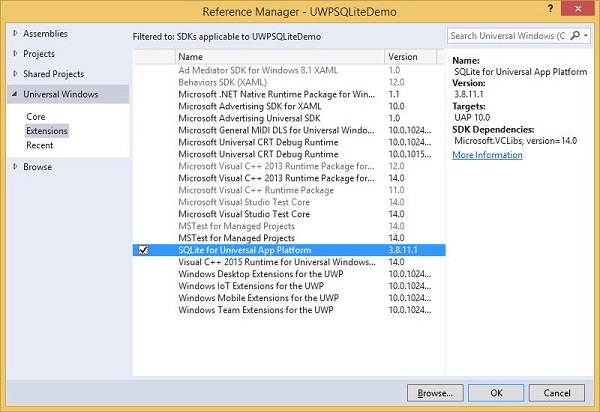Select Microsoft Visual C++ Runtime Package 11.0

point(289,190)
